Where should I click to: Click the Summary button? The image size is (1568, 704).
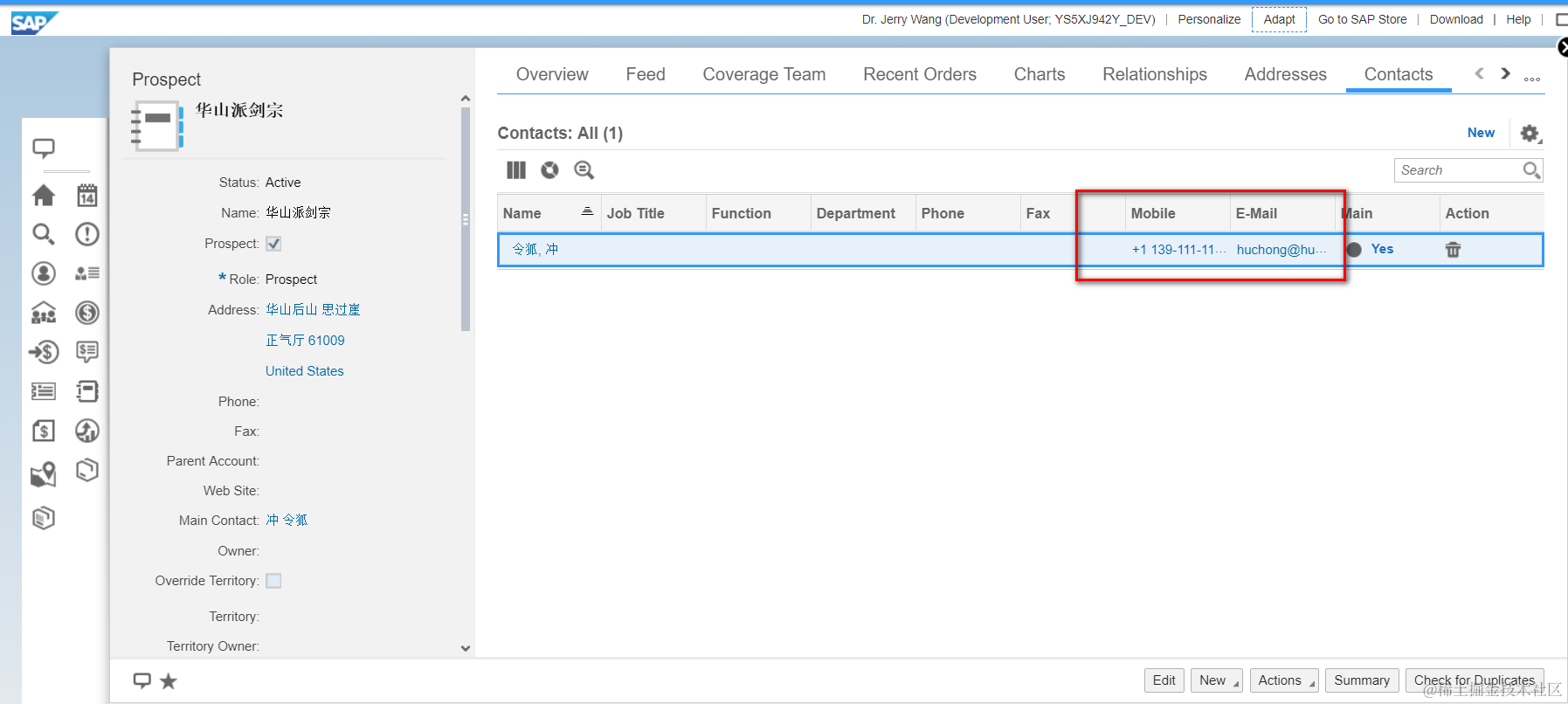pyautogui.click(x=1362, y=680)
